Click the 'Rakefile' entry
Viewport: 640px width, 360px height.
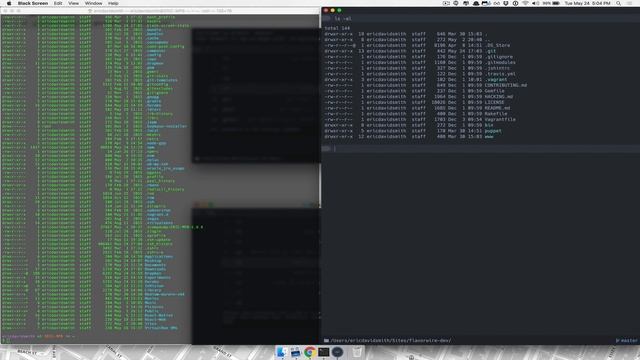(x=496, y=114)
